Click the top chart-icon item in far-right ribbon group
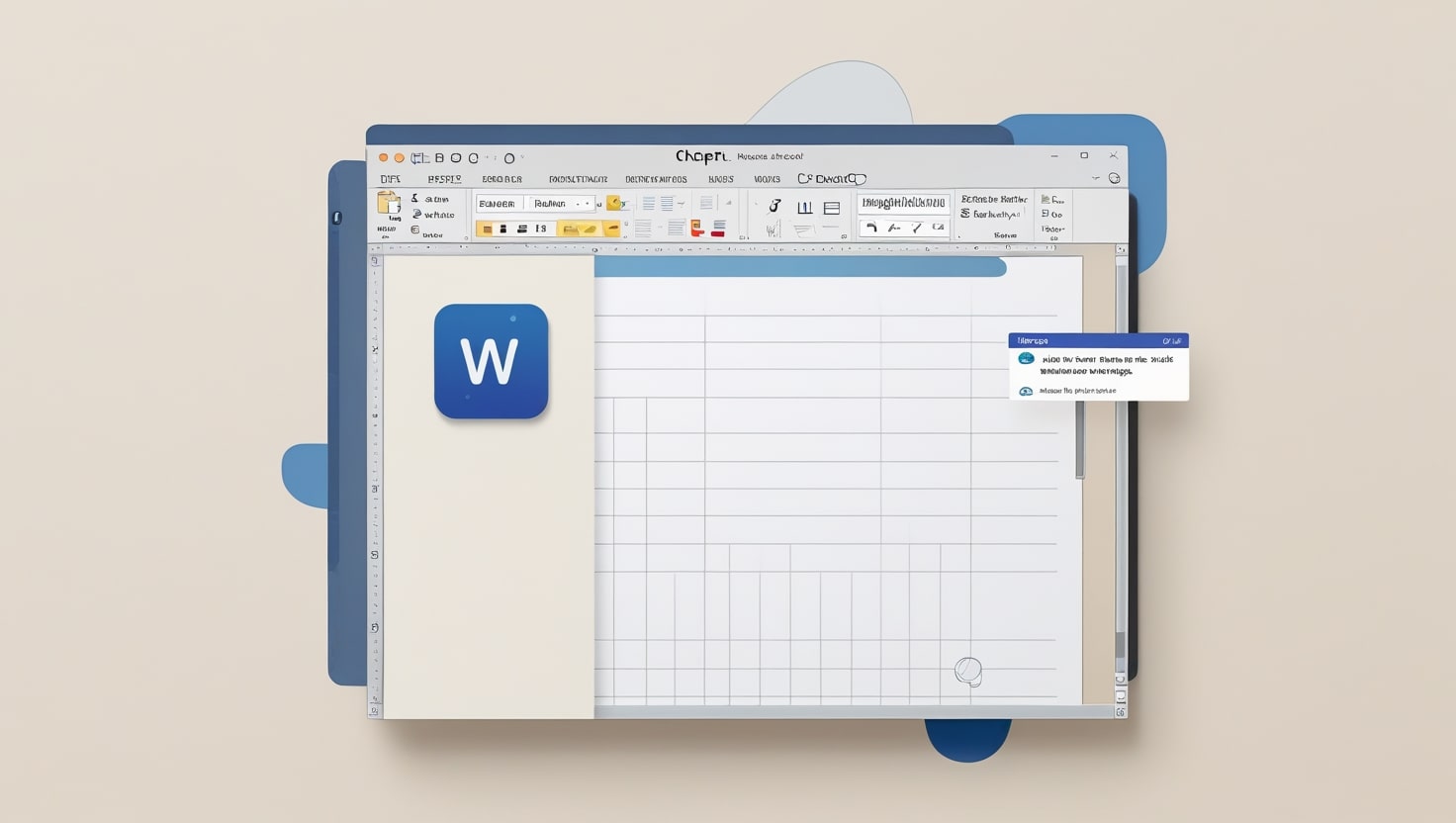The width and height of the screenshot is (1456, 823). click(1052, 200)
